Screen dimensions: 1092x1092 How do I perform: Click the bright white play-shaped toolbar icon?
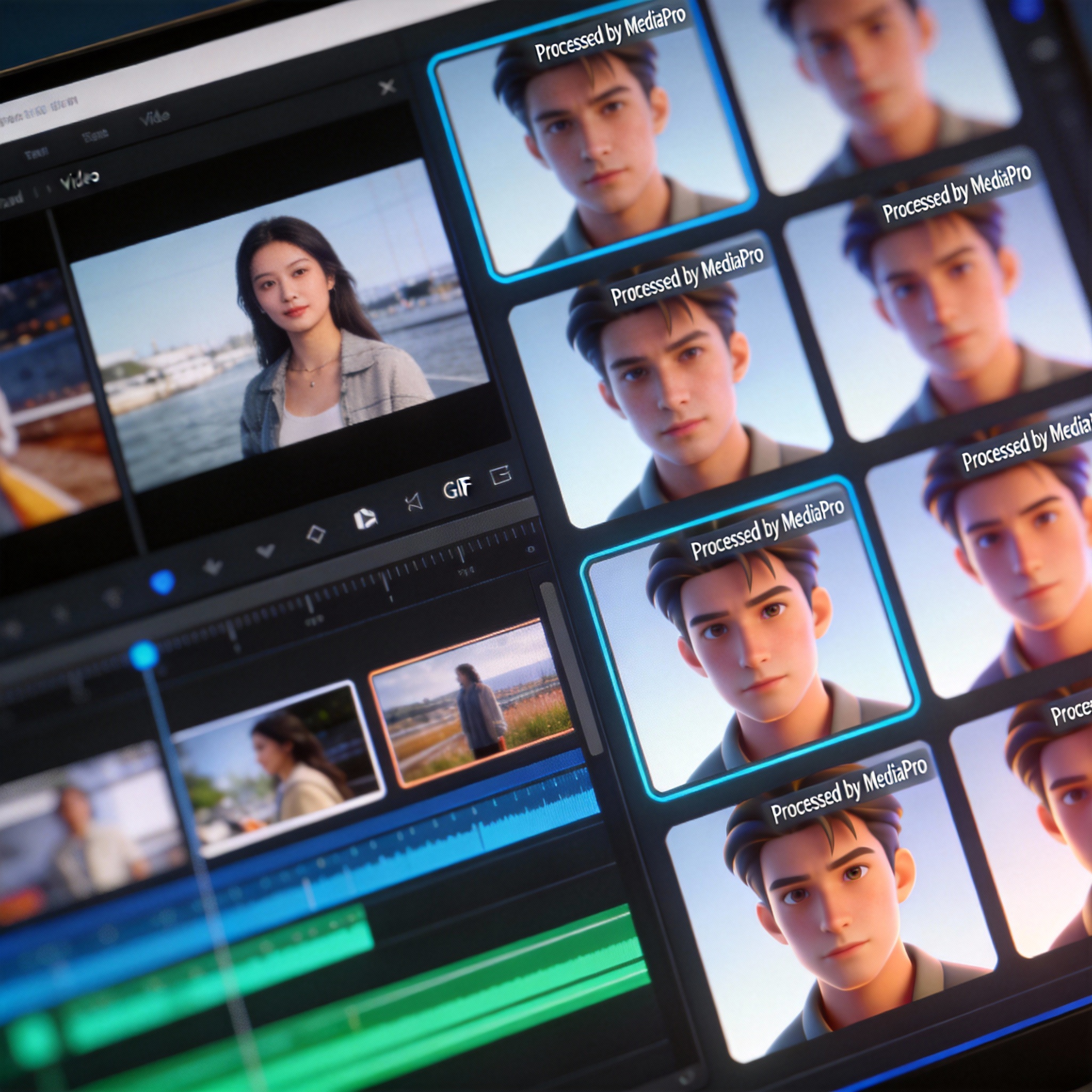(365, 518)
